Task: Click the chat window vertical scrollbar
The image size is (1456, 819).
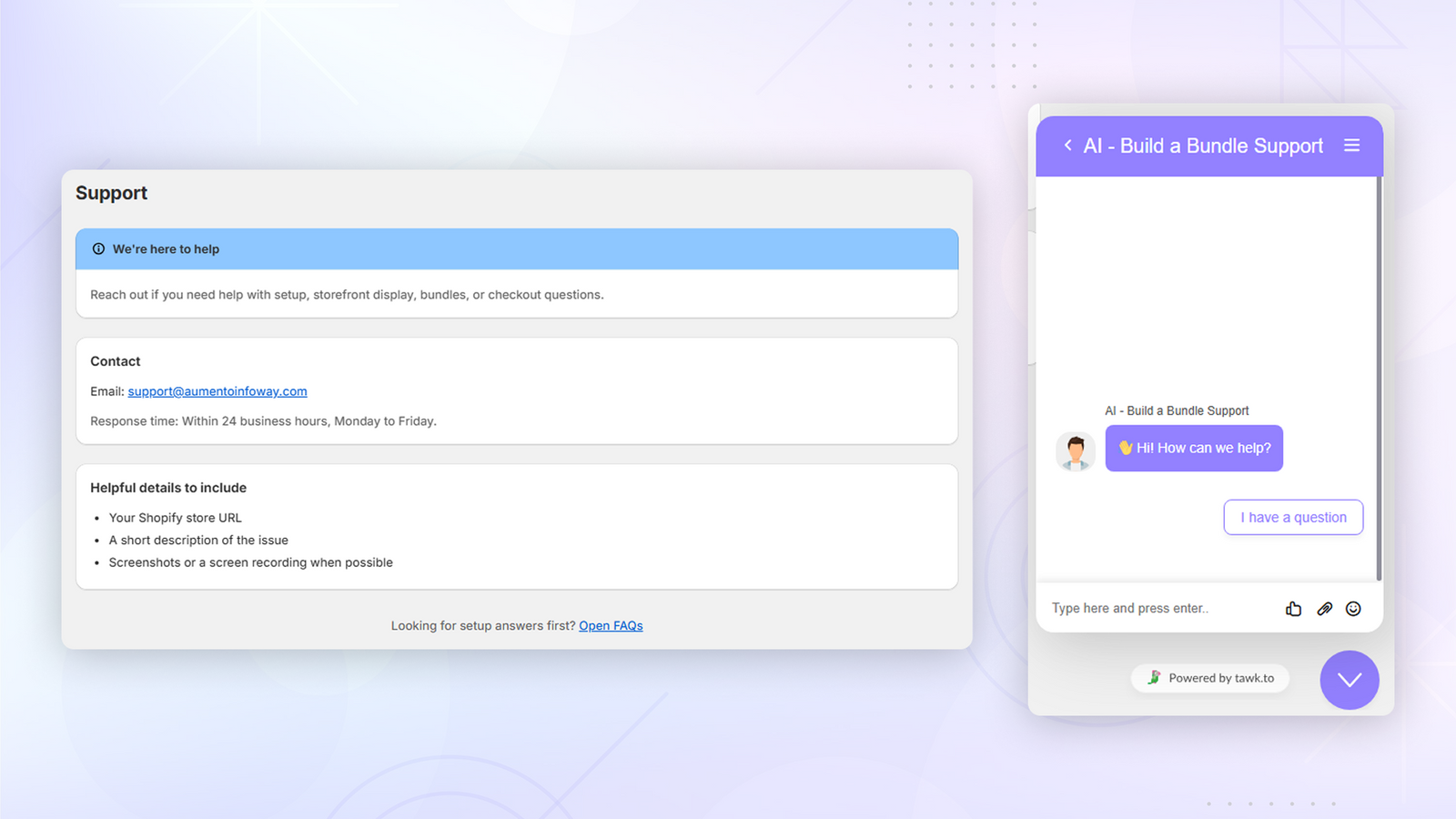Action: 1379,379
